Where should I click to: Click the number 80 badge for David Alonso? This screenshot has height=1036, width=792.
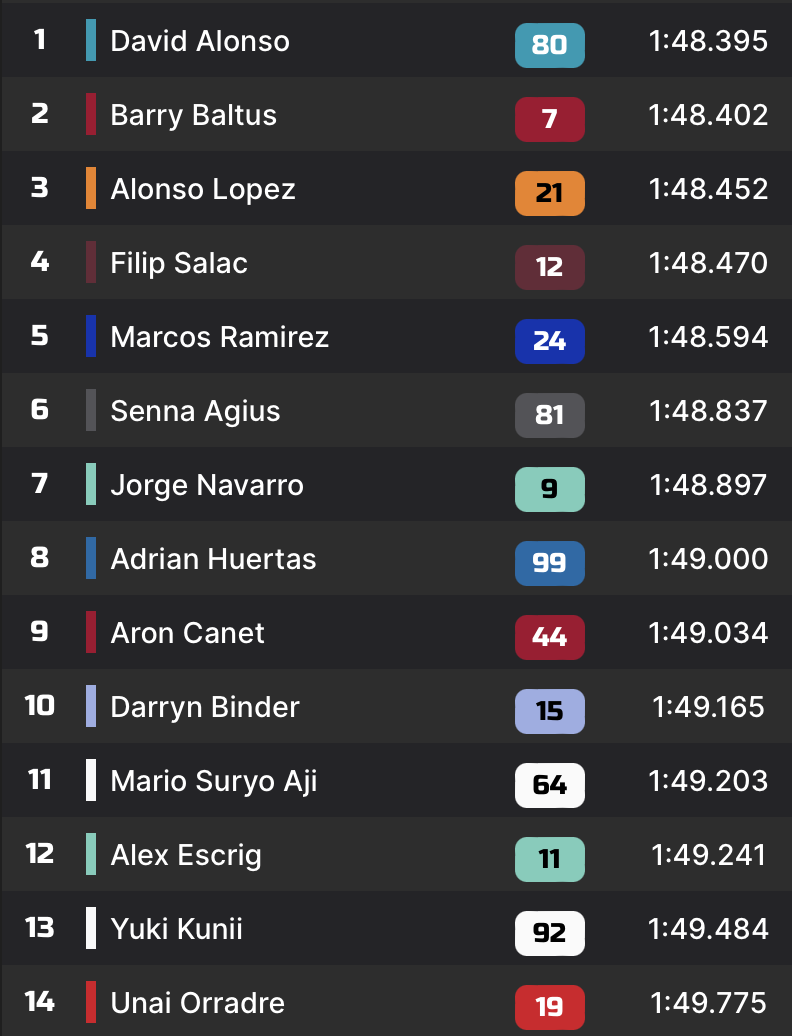(549, 45)
